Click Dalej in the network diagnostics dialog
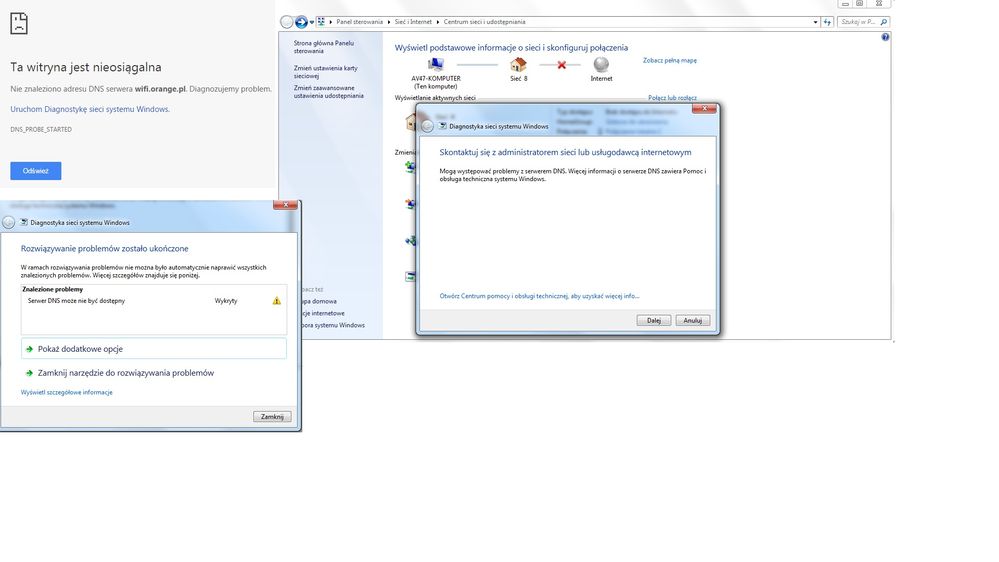Viewport: 999px width, 562px height. pyautogui.click(x=654, y=321)
